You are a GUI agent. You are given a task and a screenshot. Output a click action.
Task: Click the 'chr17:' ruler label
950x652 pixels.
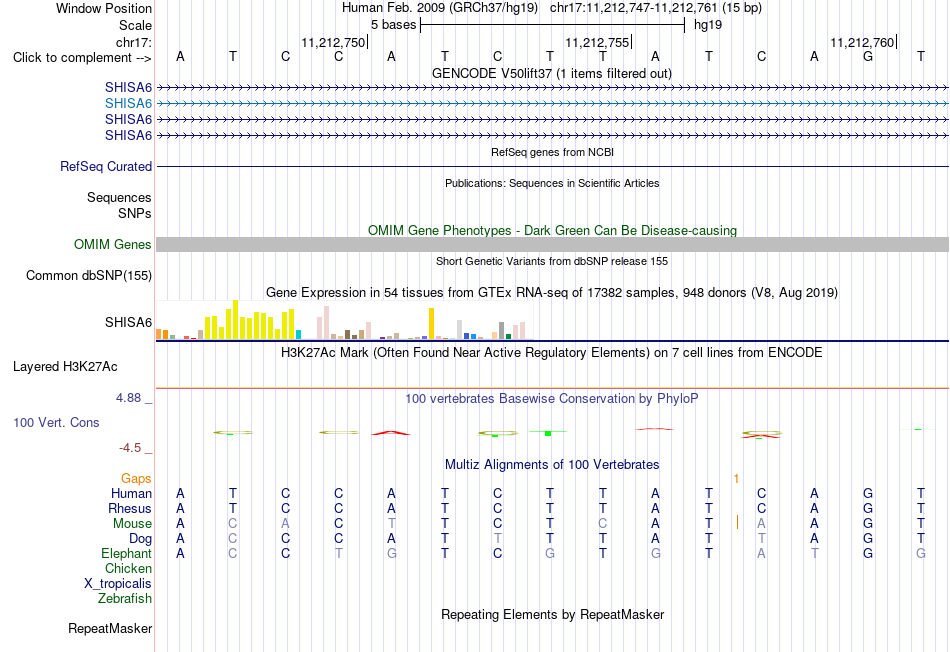tap(133, 42)
